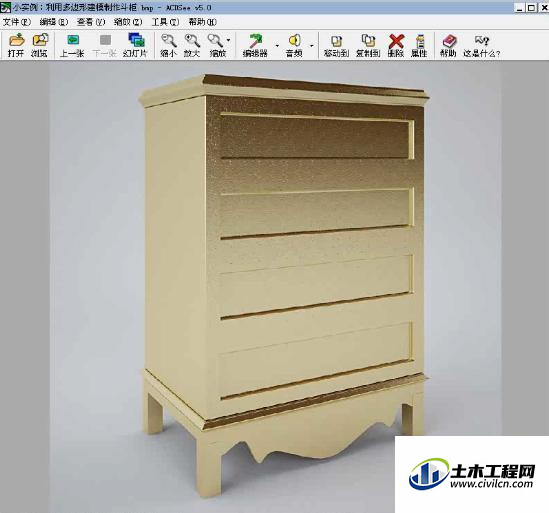Open 属性 properties
The width and height of the screenshot is (549, 513).
(419, 45)
